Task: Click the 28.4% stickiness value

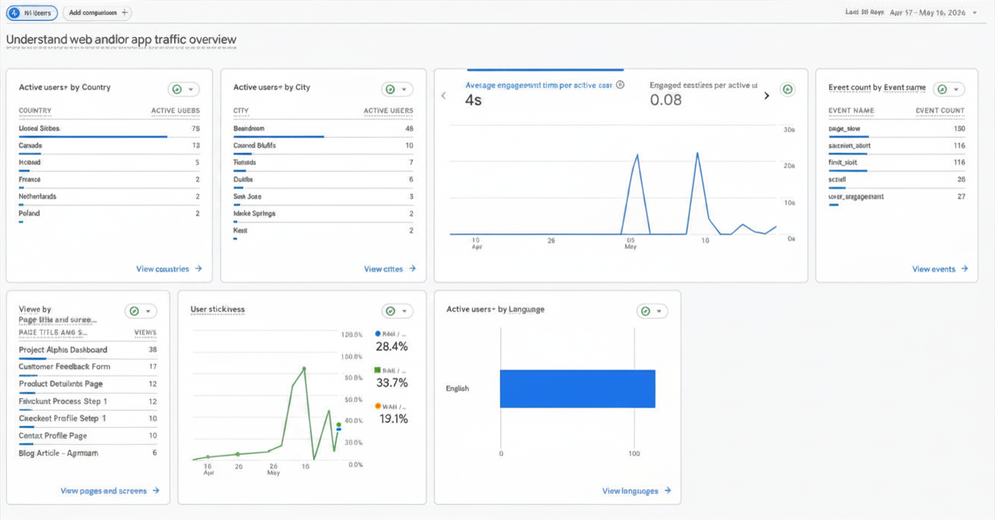Action: [392, 347]
